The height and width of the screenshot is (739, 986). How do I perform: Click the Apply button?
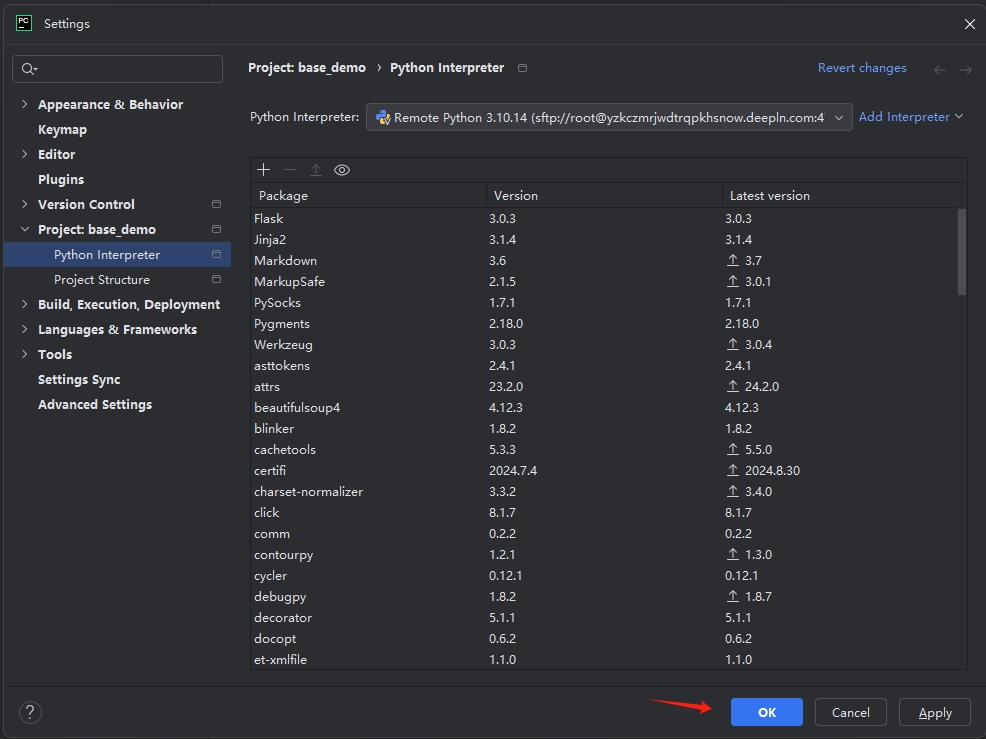click(935, 712)
